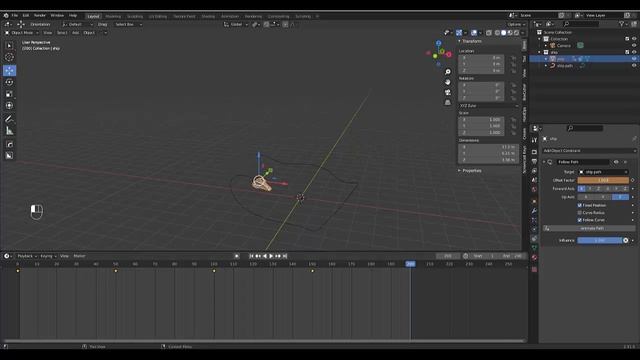Viewport: 640px width, 360px height.
Task: Select the Transform tool in left toolbar
Action: (9, 106)
